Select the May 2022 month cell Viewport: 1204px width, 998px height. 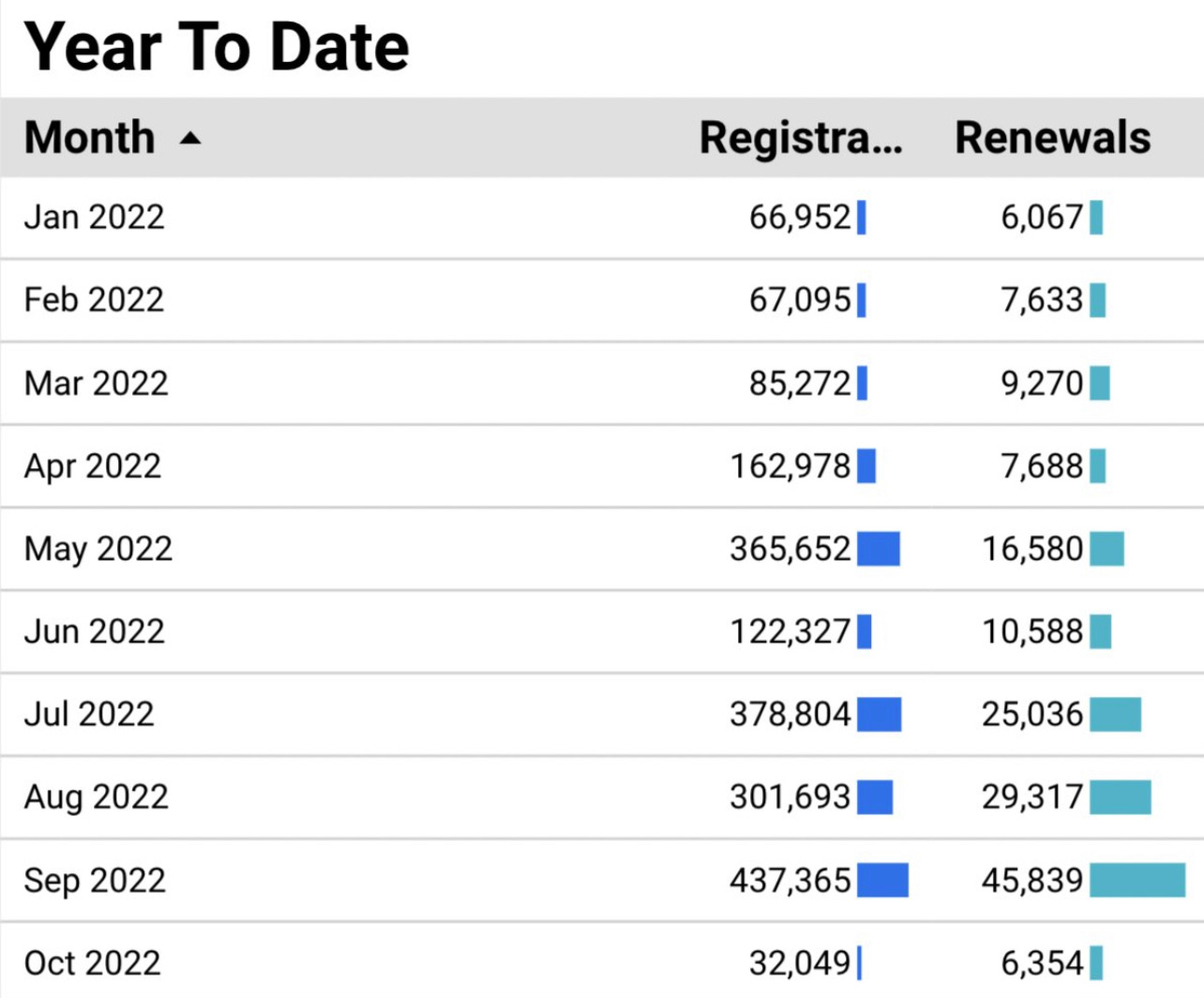tap(98, 549)
